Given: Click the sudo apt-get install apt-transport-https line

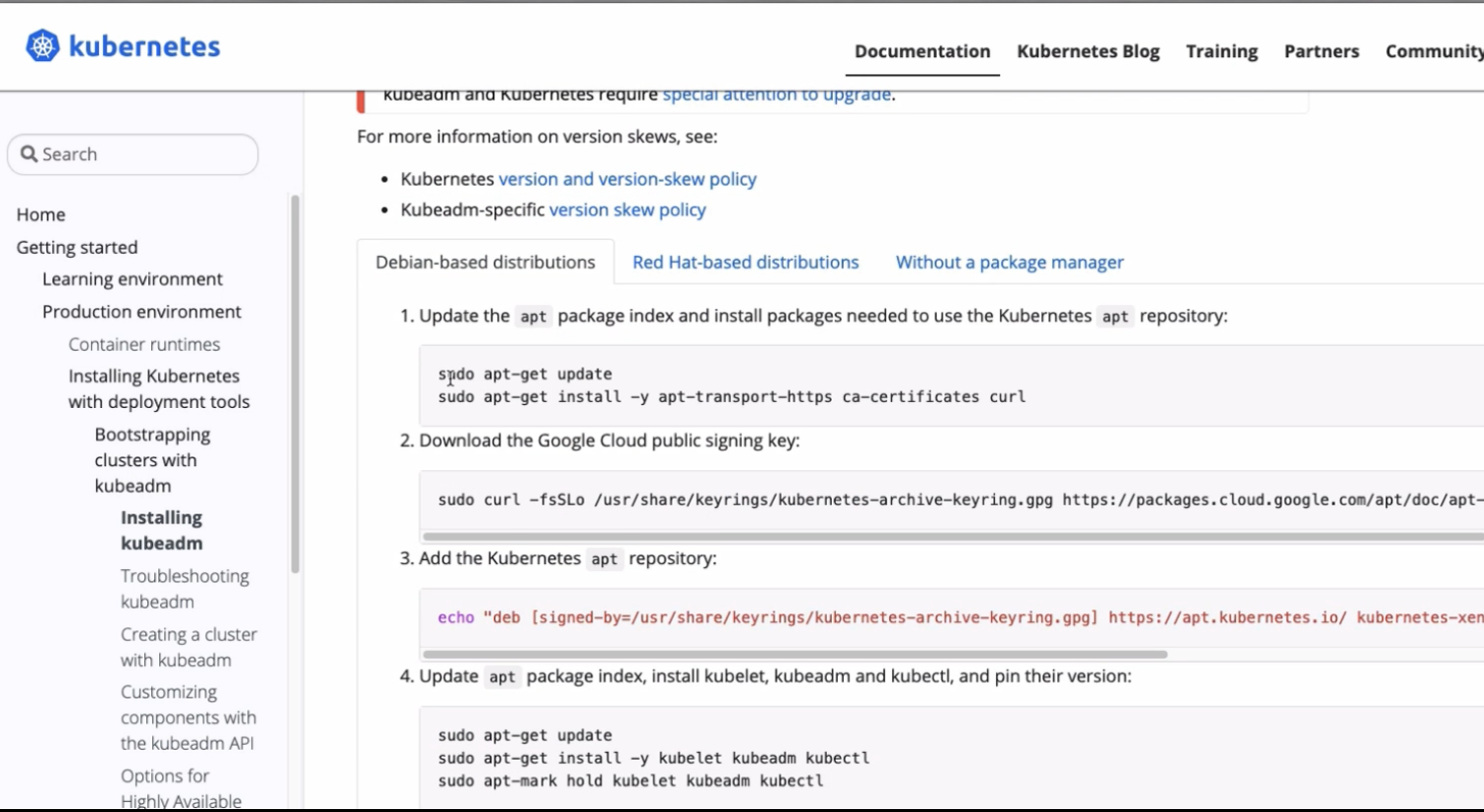Looking at the screenshot, I should pos(731,397).
